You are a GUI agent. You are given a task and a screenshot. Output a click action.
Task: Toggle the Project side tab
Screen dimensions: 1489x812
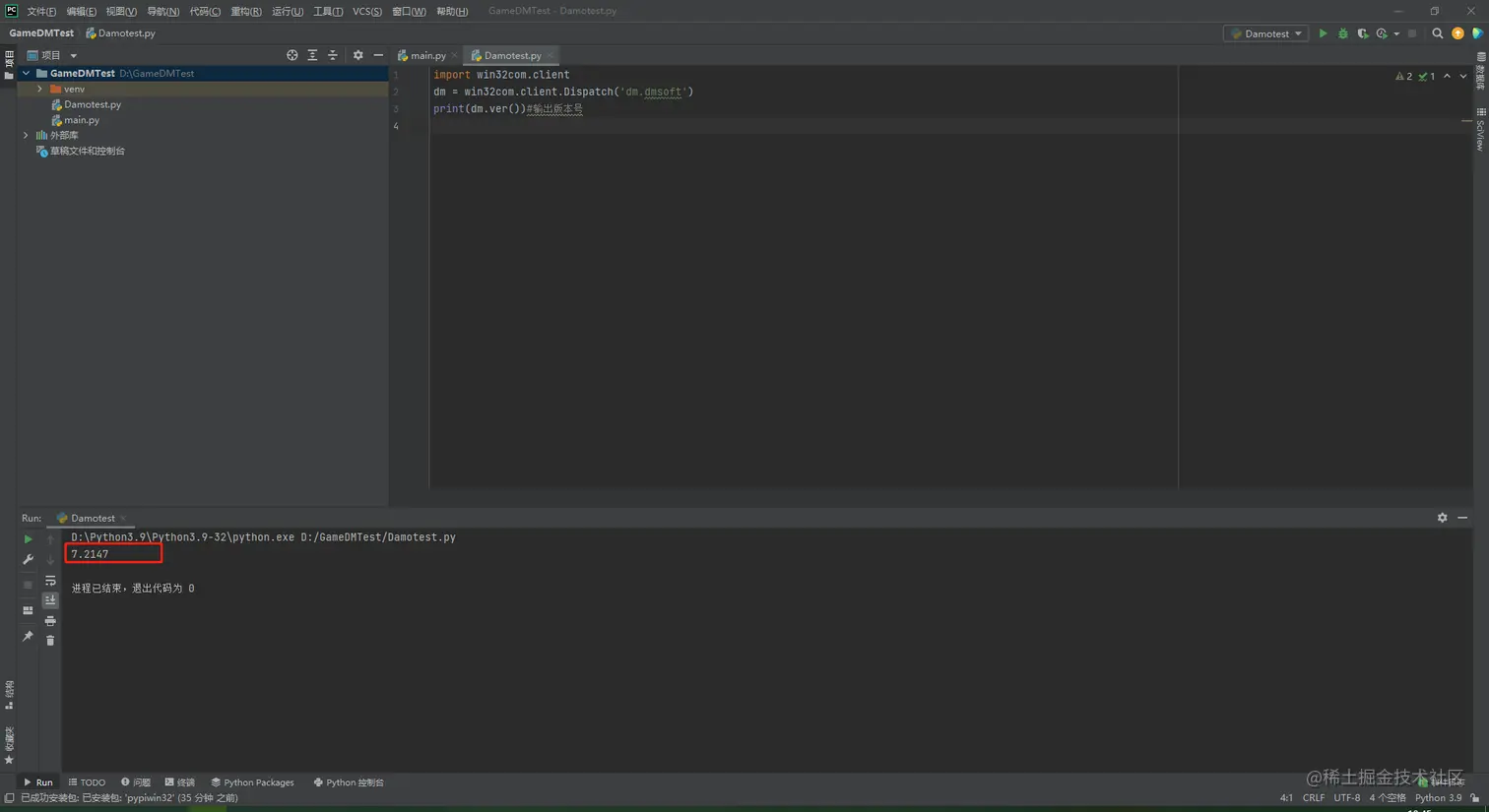9,65
